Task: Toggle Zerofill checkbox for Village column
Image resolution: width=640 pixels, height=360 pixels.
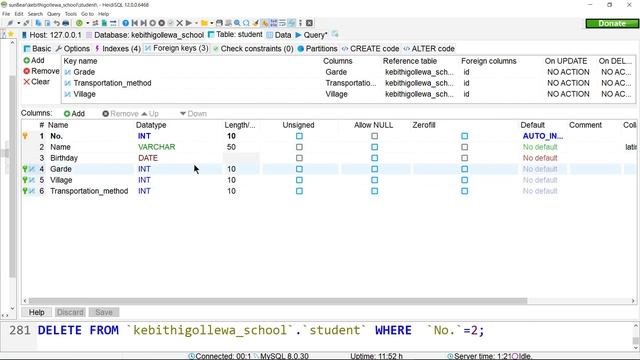Action: pyautogui.click(x=464, y=180)
